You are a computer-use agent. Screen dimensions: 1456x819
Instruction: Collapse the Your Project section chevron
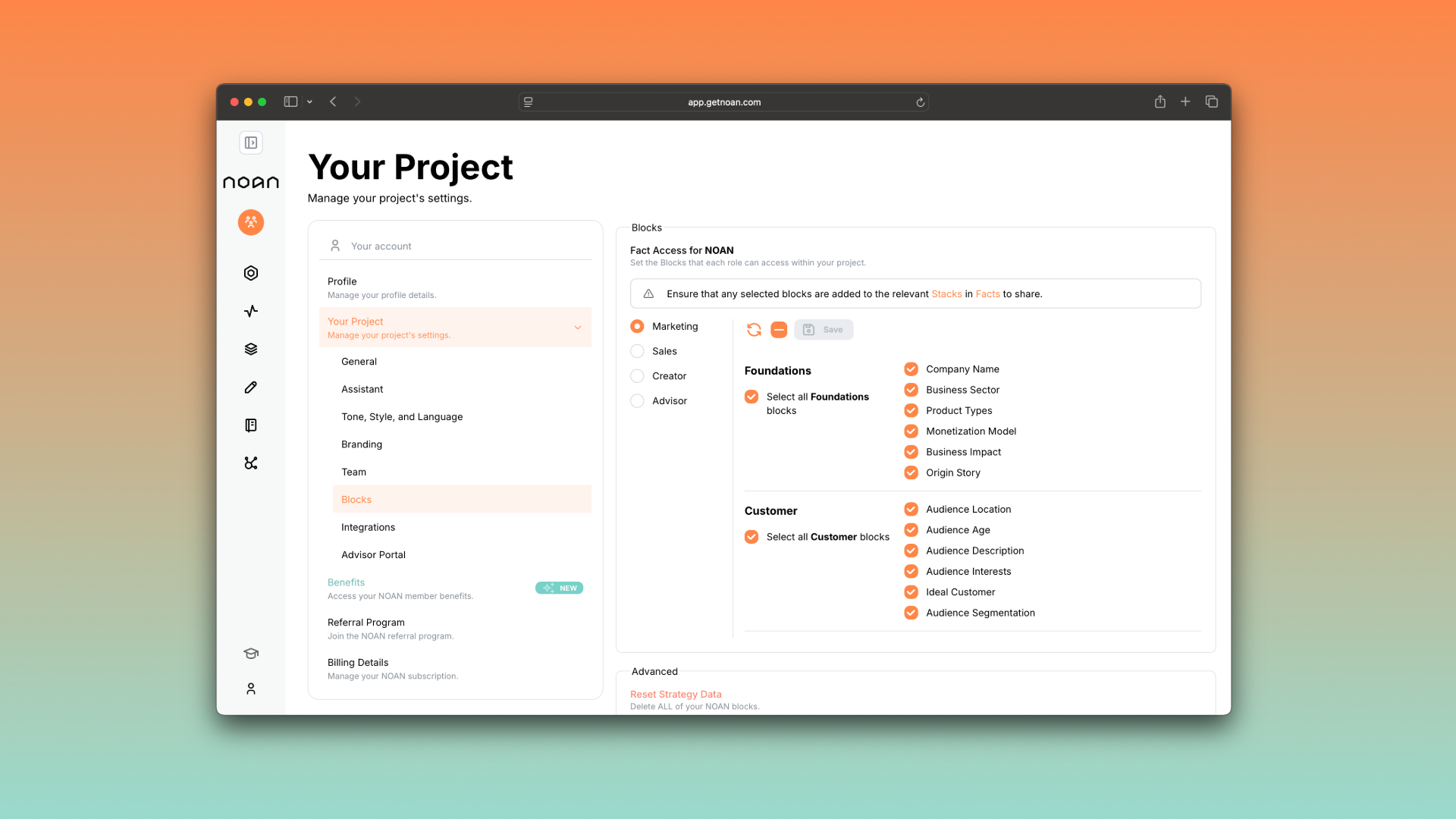tap(578, 328)
